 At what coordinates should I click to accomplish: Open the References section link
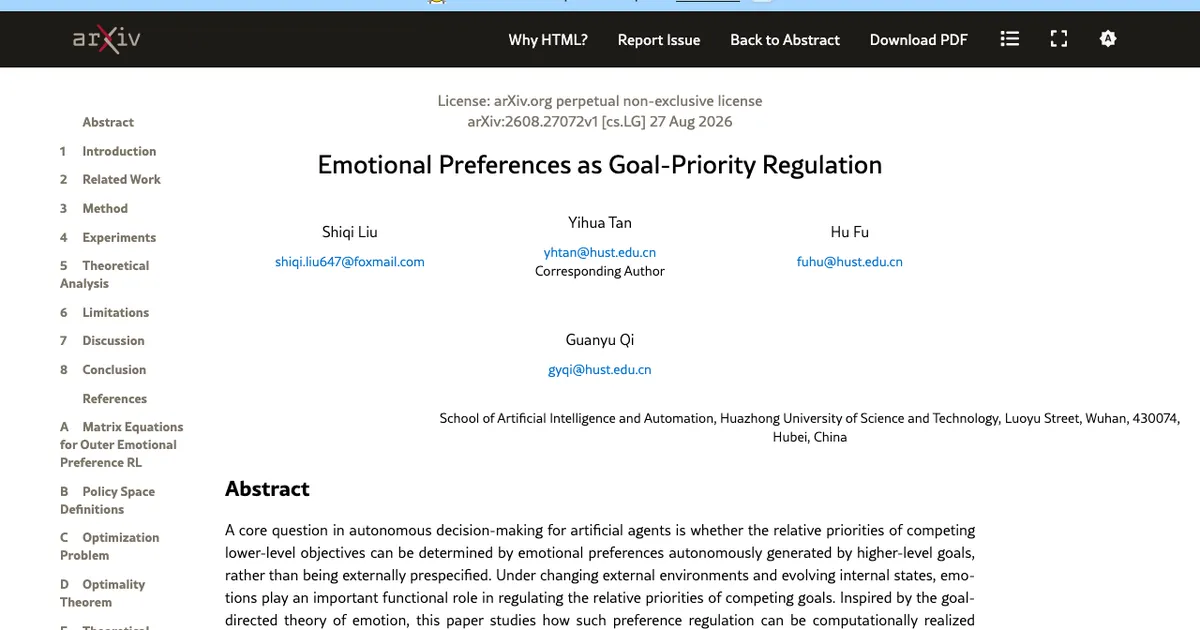click(x=114, y=398)
